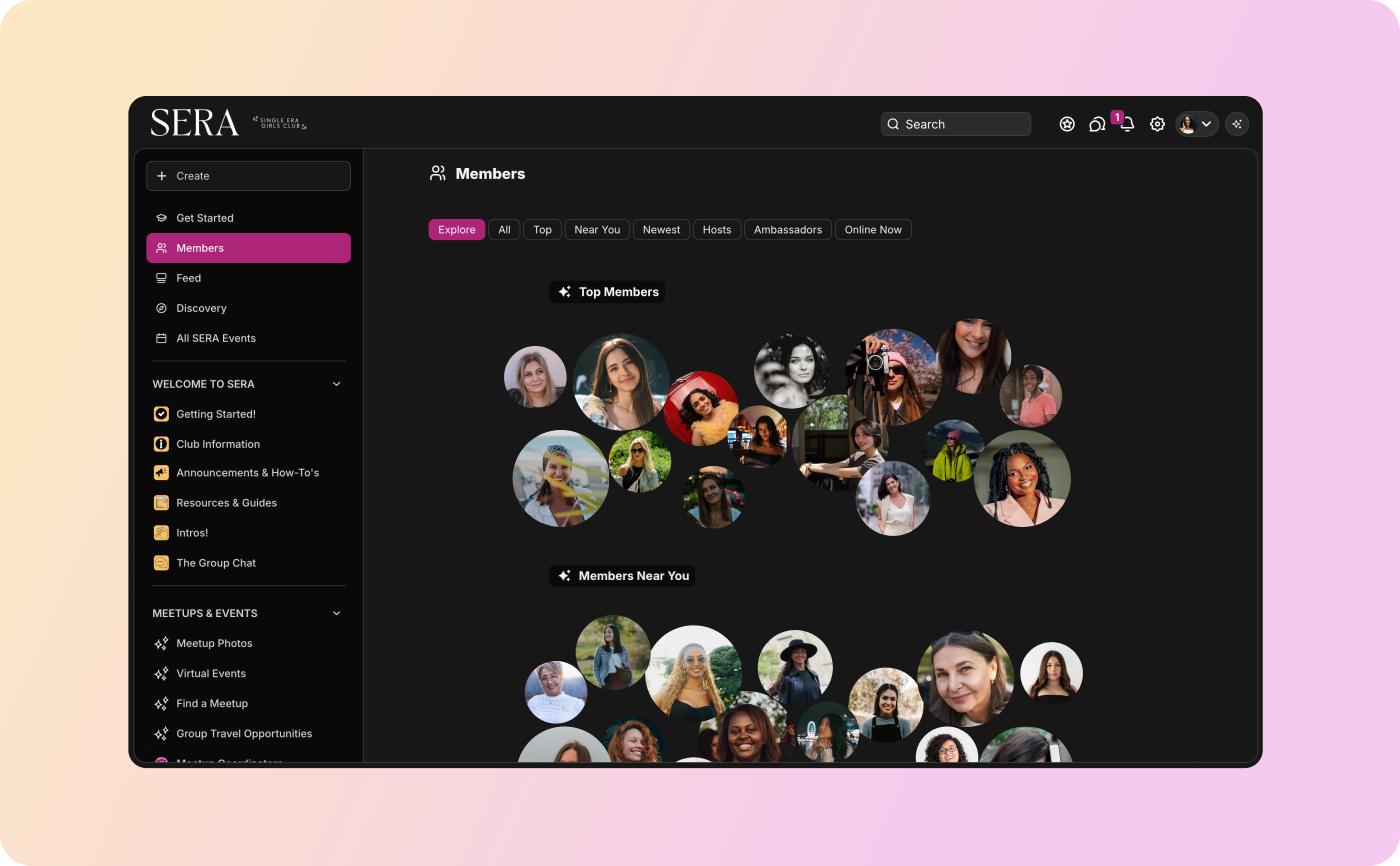Open Find a Meetup space

click(x=248, y=703)
